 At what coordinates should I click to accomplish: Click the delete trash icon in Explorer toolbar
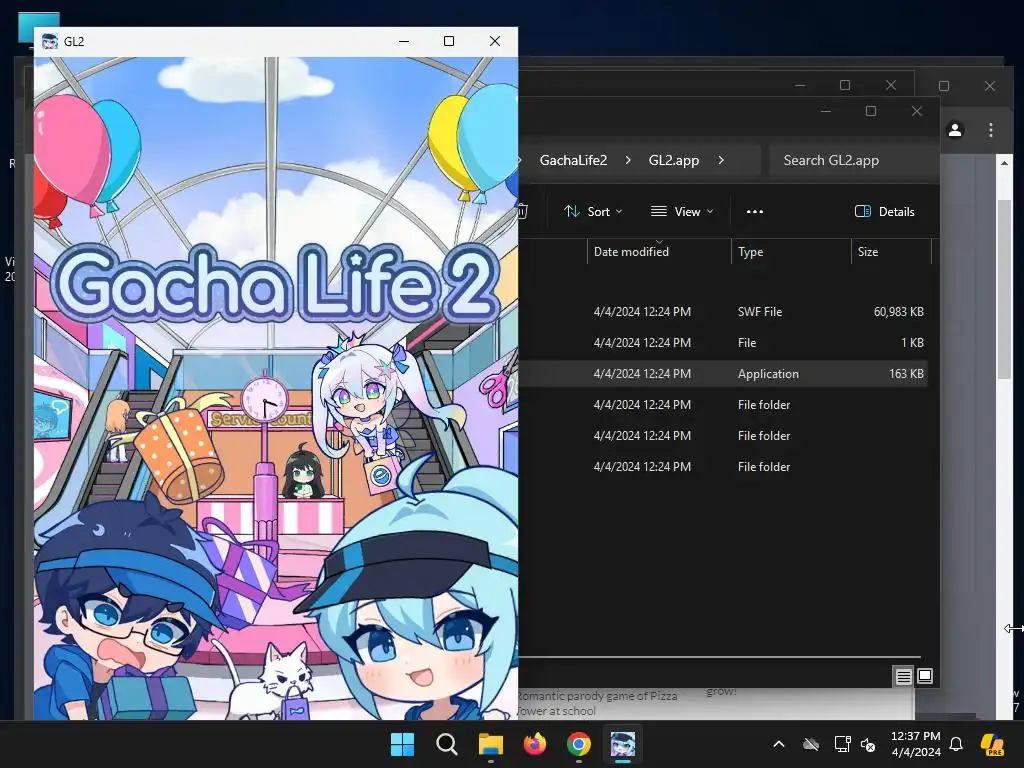point(522,212)
